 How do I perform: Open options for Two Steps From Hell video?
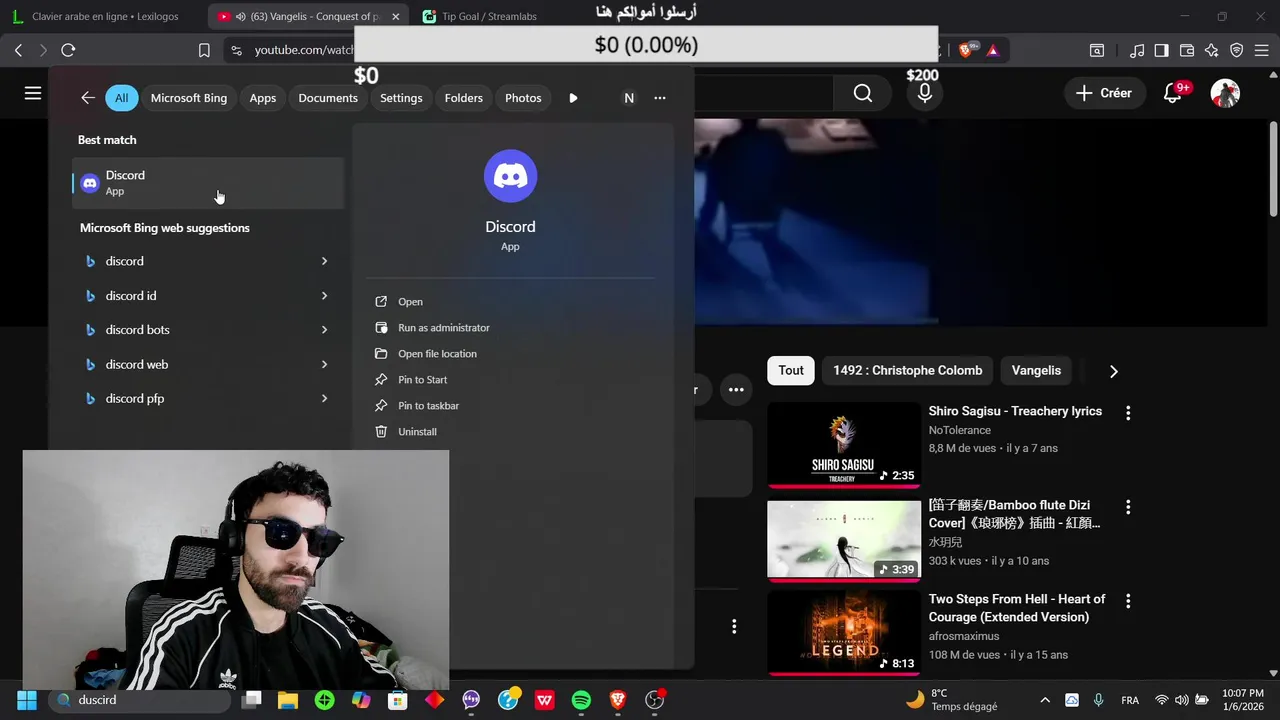point(1128,601)
